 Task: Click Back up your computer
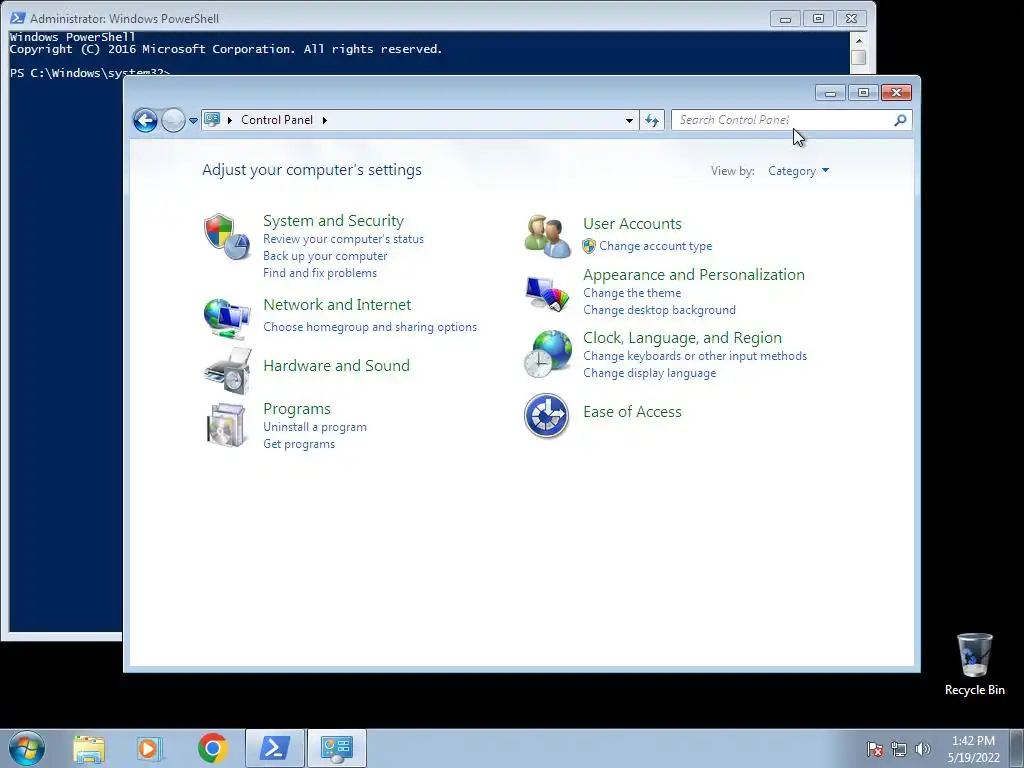tap(325, 256)
